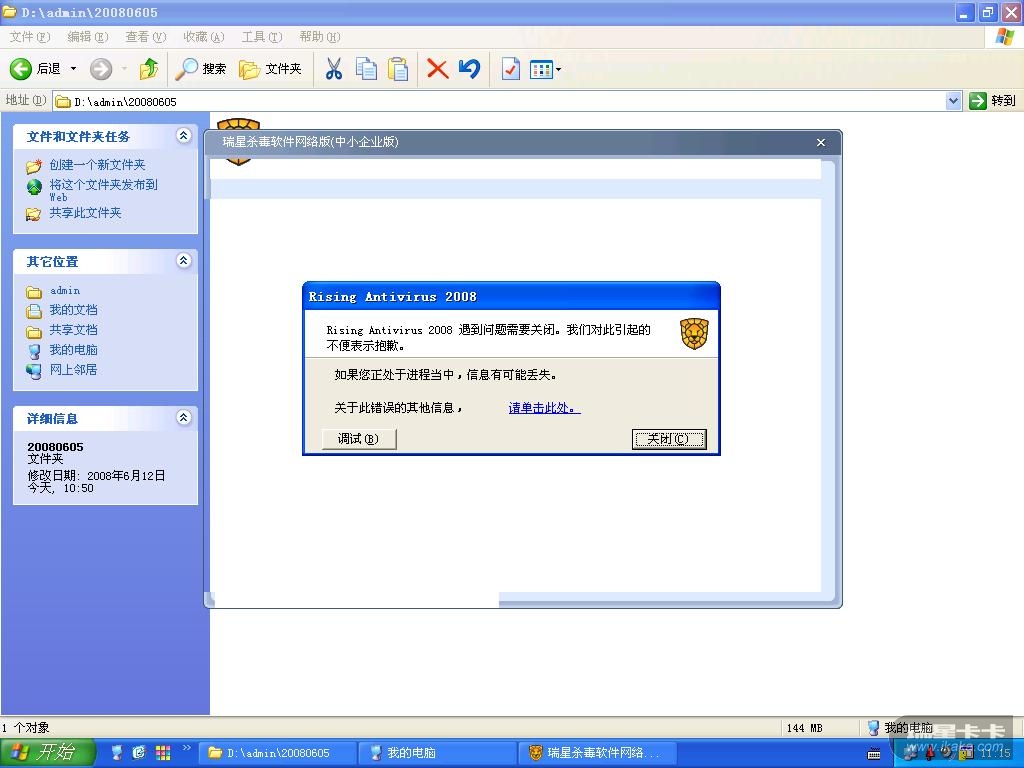Click the colorful grid quick launch icon
This screenshot has width=1024, height=768.
pos(163,753)
